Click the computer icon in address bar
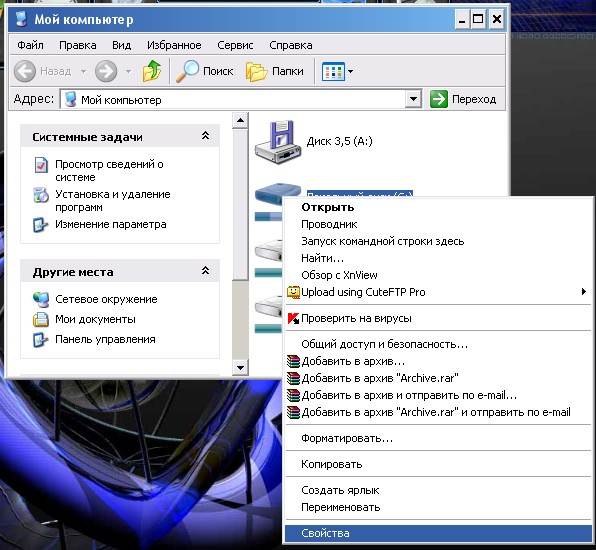The image size is (596, 550). [x=71, y=100]
